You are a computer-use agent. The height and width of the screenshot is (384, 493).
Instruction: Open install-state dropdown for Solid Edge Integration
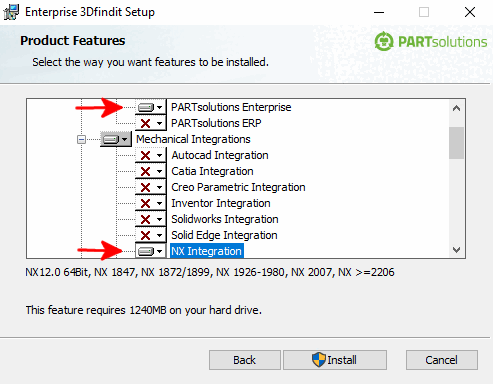click(151, 235)
